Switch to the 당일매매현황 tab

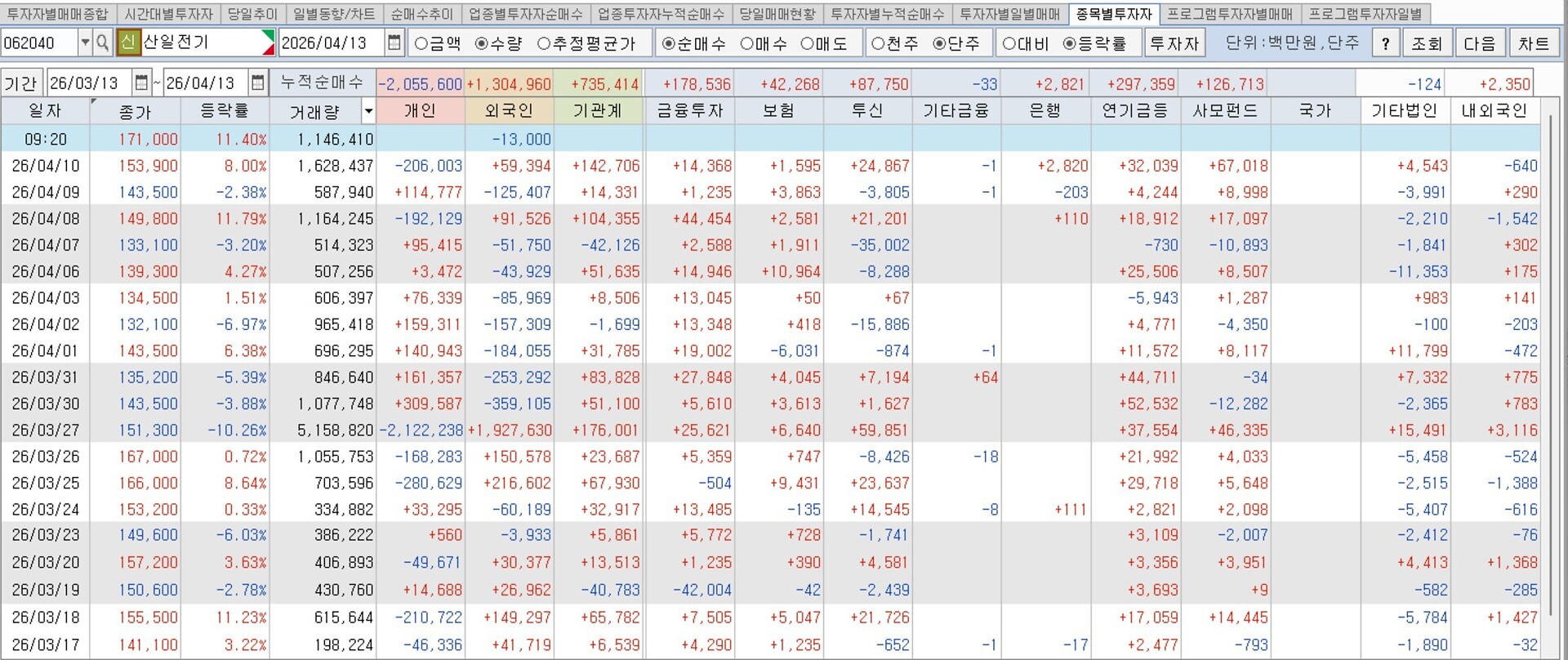(x=777, y=14)
